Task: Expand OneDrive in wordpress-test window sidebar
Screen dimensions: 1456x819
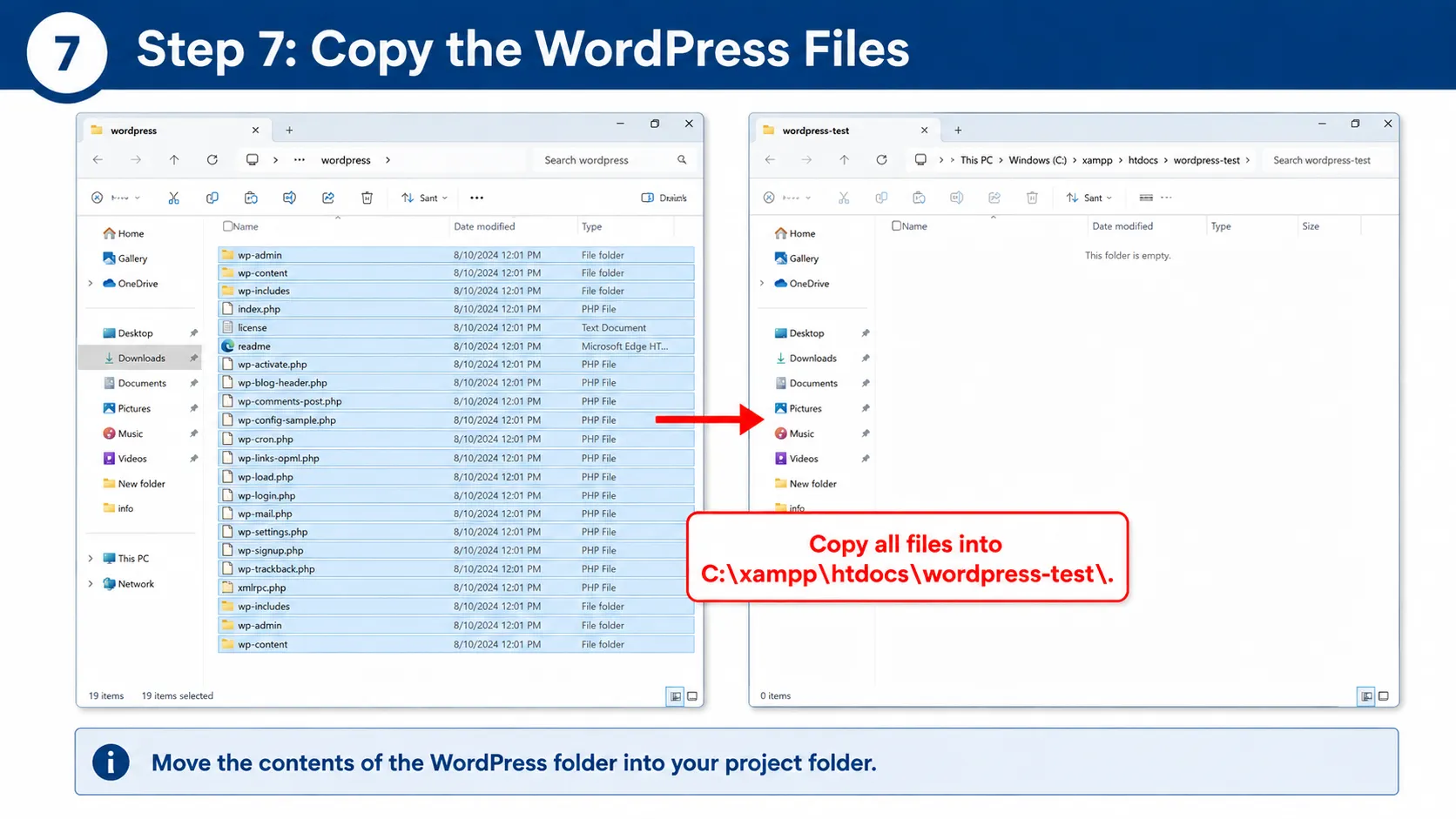Action: click(762, 284)
